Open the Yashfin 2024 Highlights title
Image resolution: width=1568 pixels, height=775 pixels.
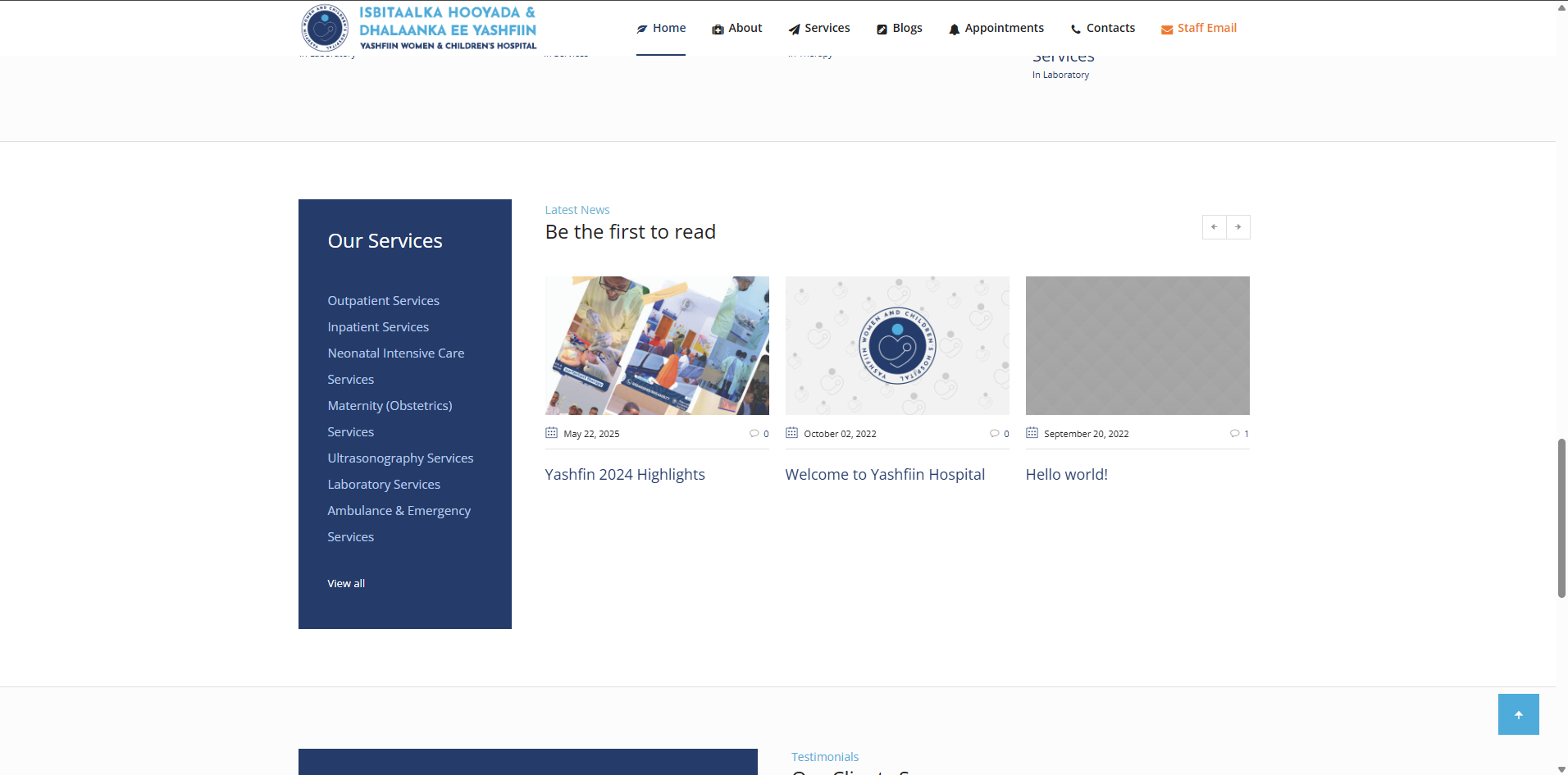(625, 475)
